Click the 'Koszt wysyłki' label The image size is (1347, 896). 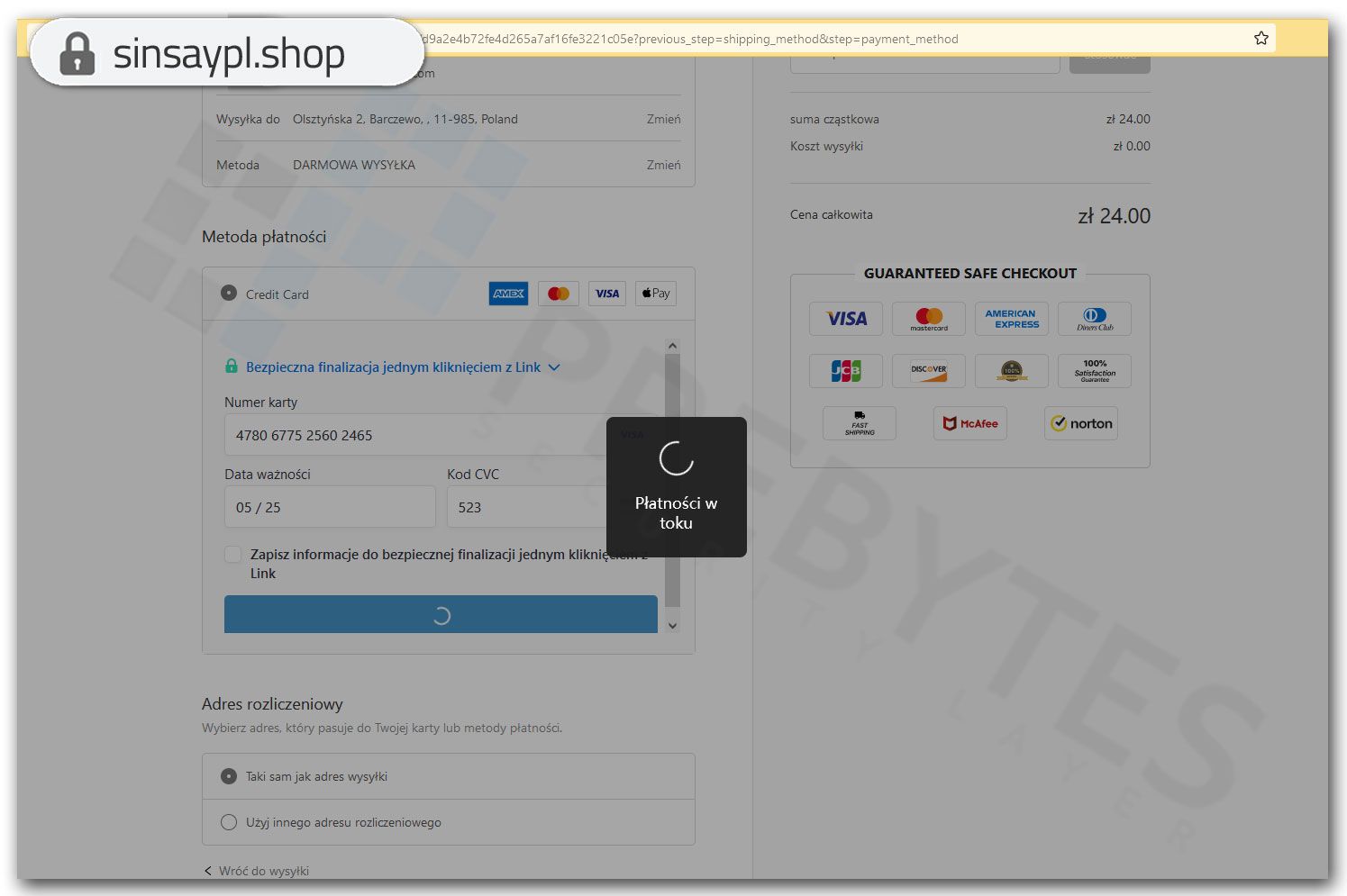[826, 146]
